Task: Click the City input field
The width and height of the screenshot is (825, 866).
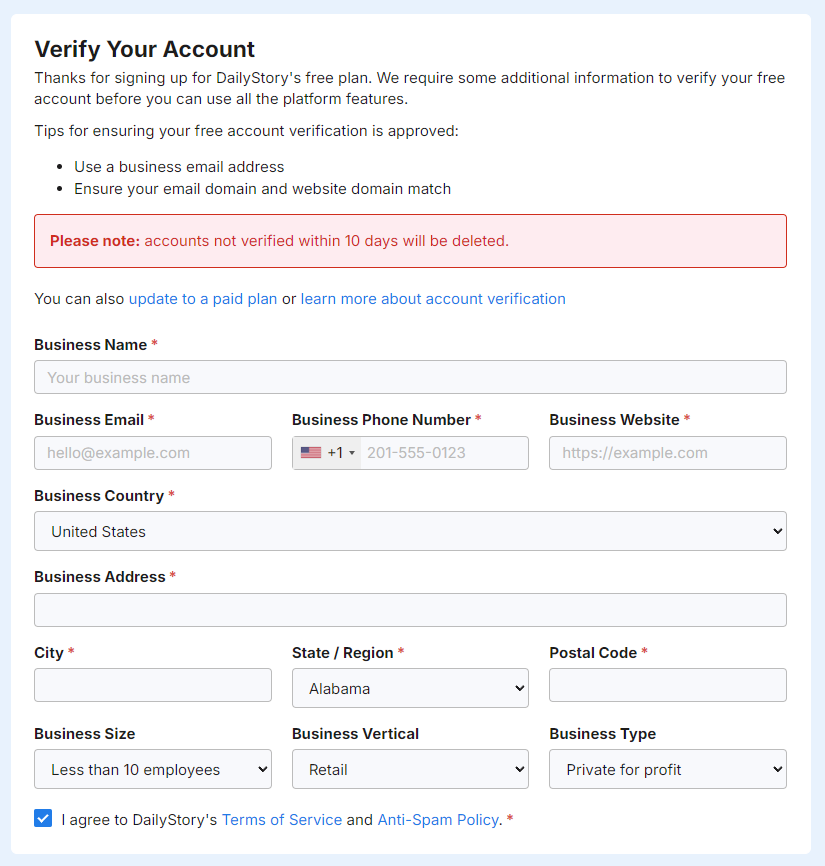Action: point(153,685)
